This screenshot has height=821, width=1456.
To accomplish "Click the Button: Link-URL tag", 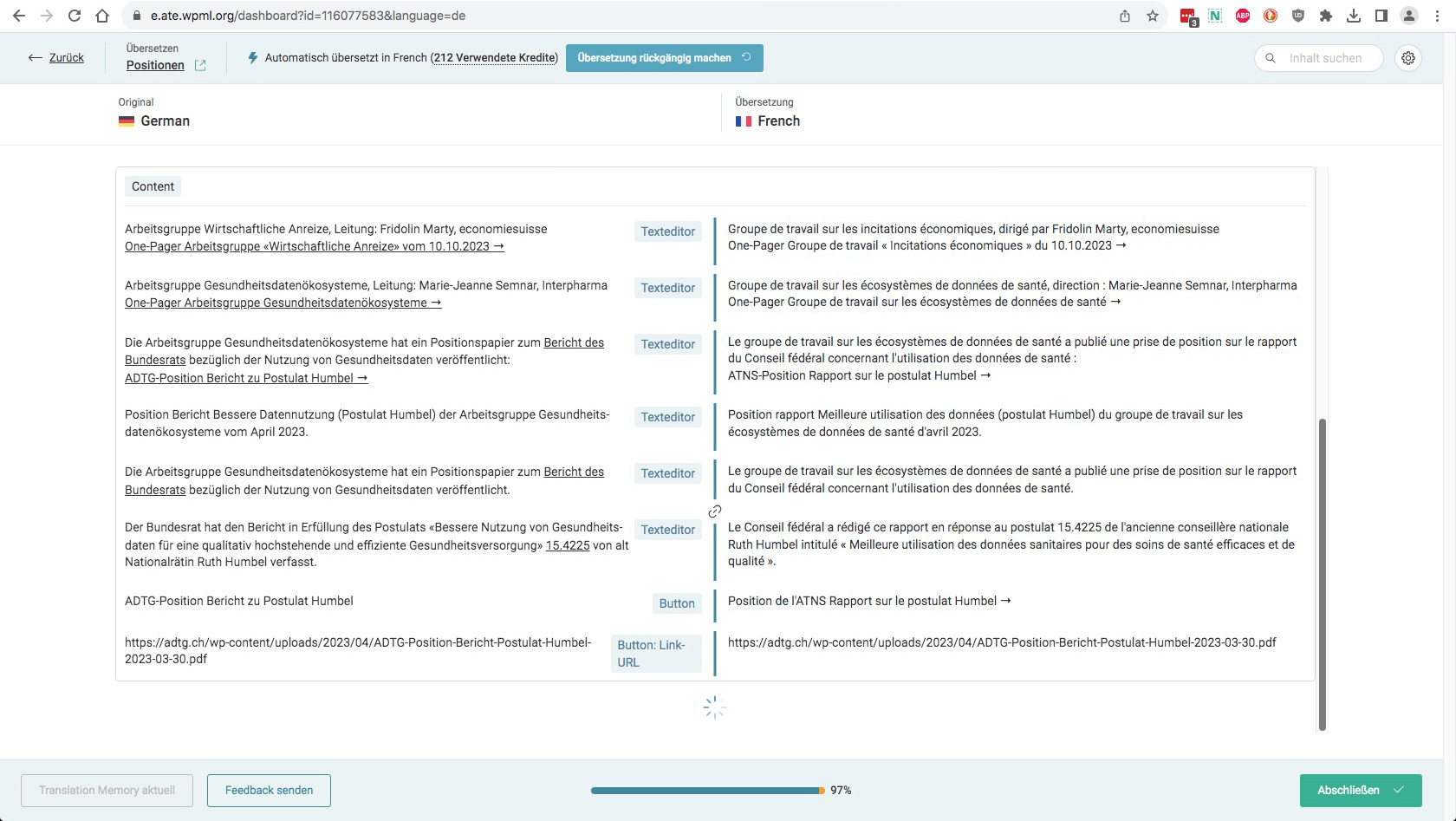I will coord(656,654).
